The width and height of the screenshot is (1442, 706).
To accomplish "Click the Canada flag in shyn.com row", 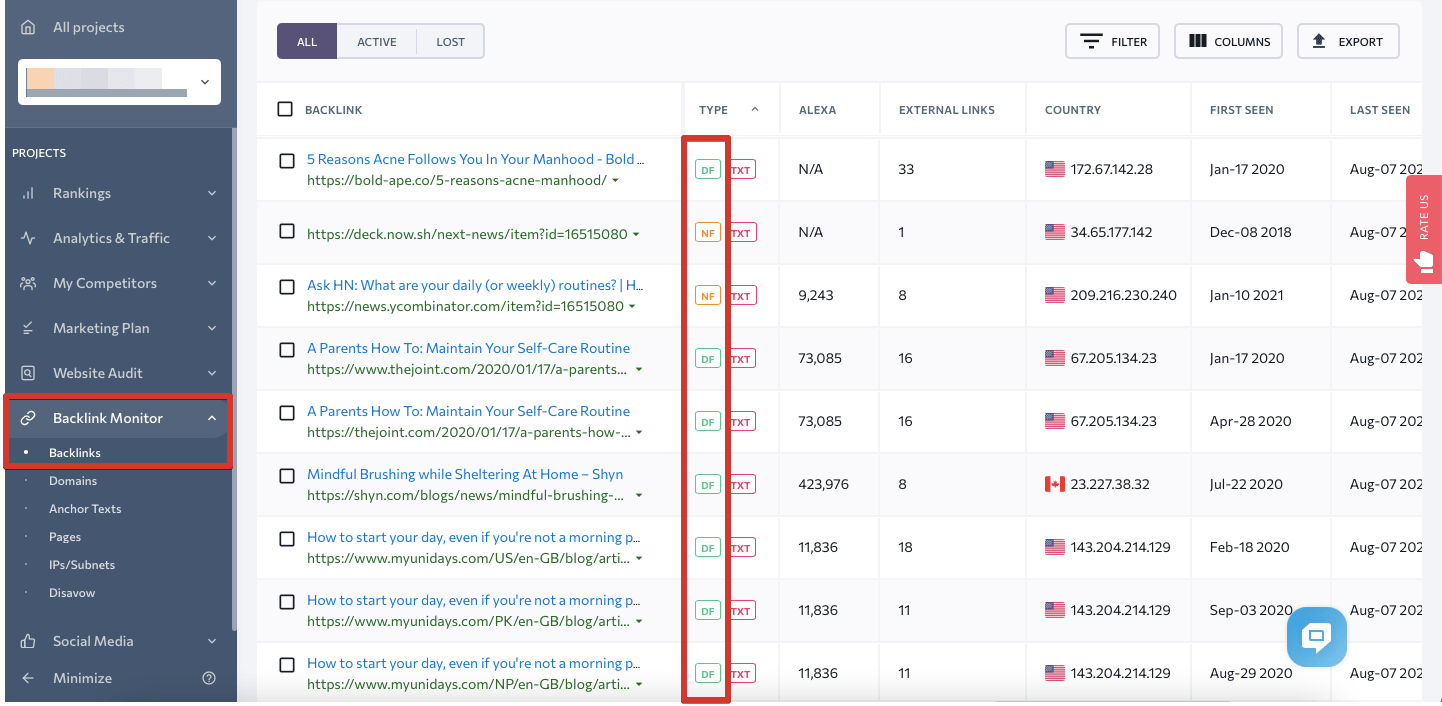I will pyautogui.click(x=1055, y=484).
